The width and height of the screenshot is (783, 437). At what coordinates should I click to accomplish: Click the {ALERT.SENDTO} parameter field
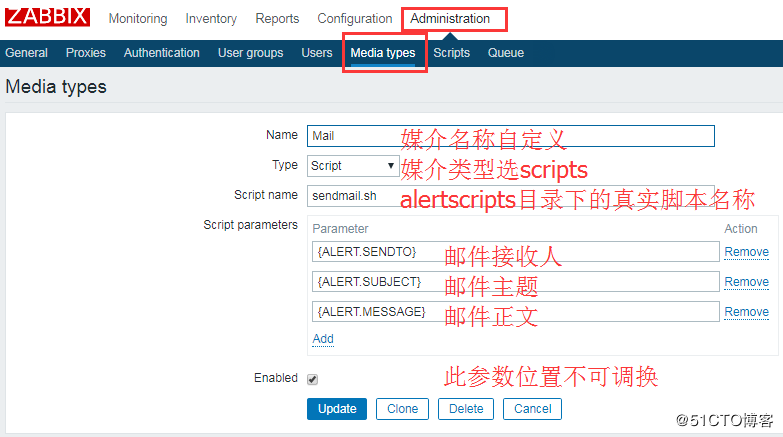pyautogui.click(x=516, y=252)
